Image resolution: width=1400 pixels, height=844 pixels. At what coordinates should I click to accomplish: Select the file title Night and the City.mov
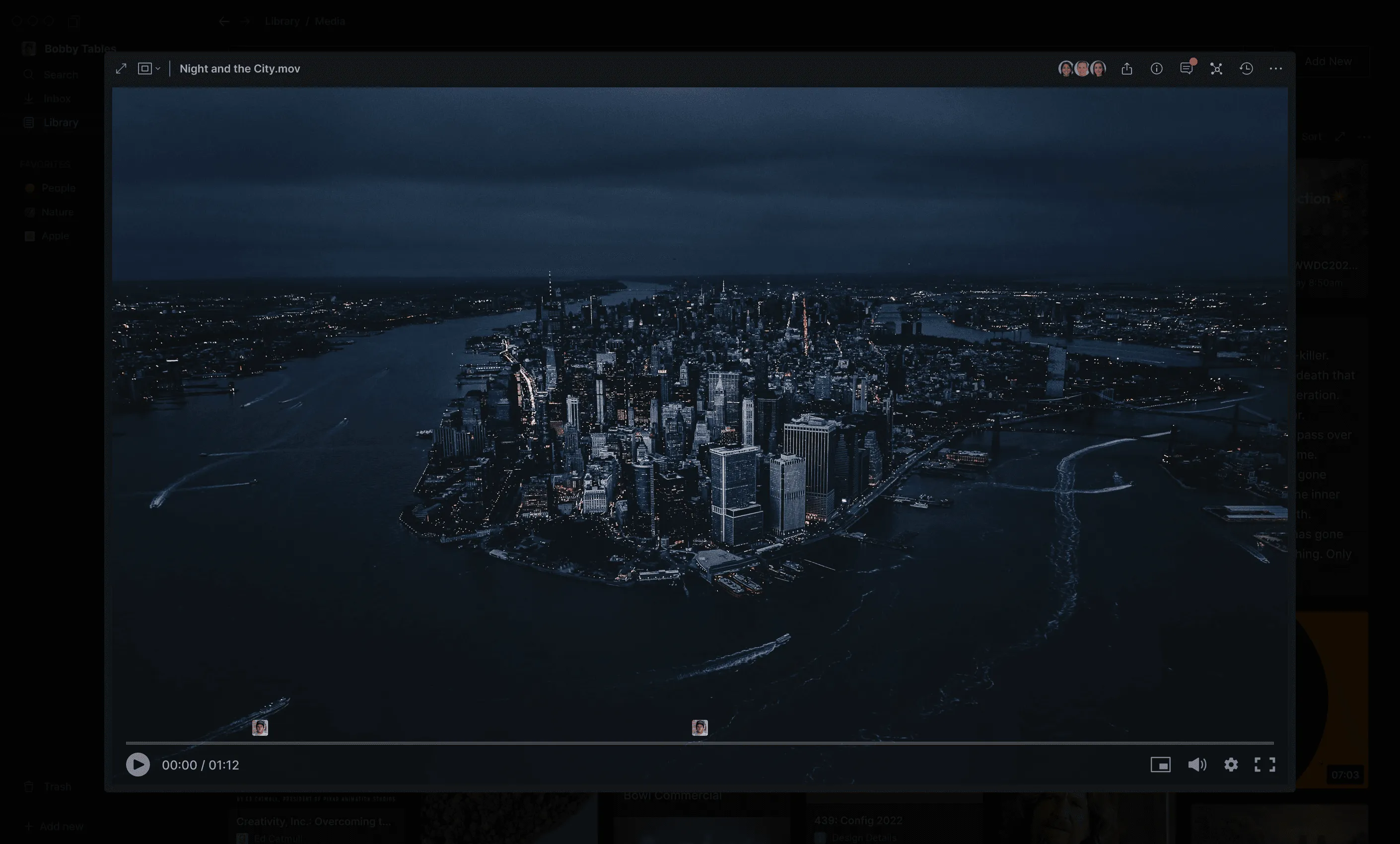240,69
